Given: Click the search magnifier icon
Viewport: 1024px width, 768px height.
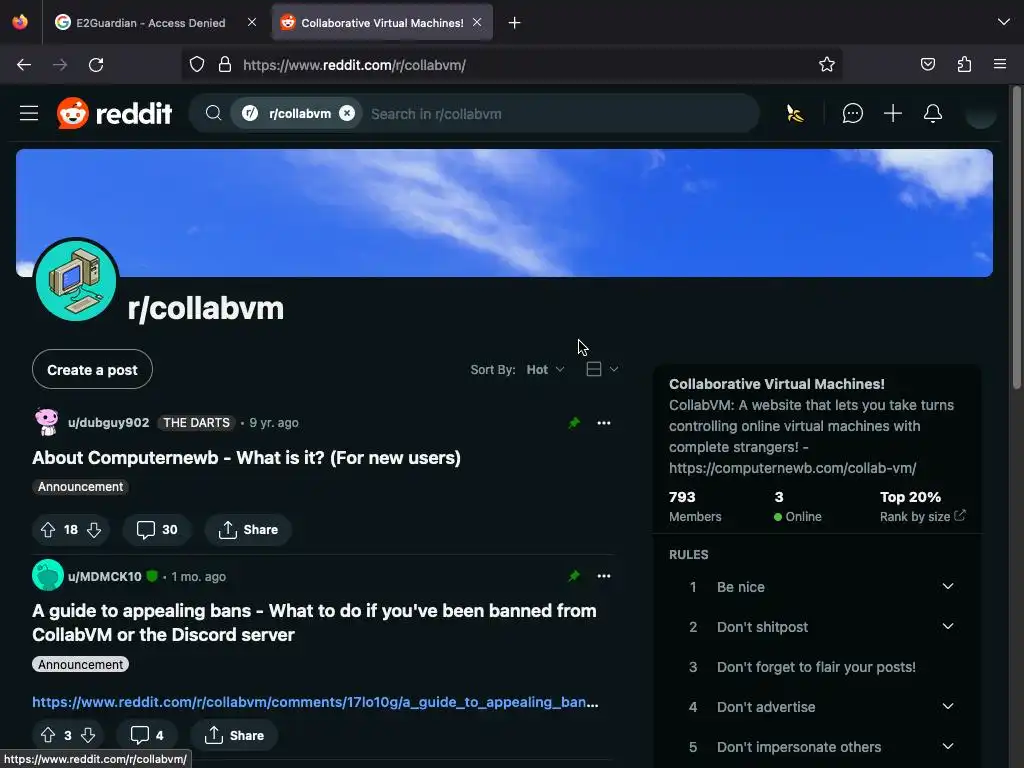Looking at the screenshot, I should coord(214,114).
